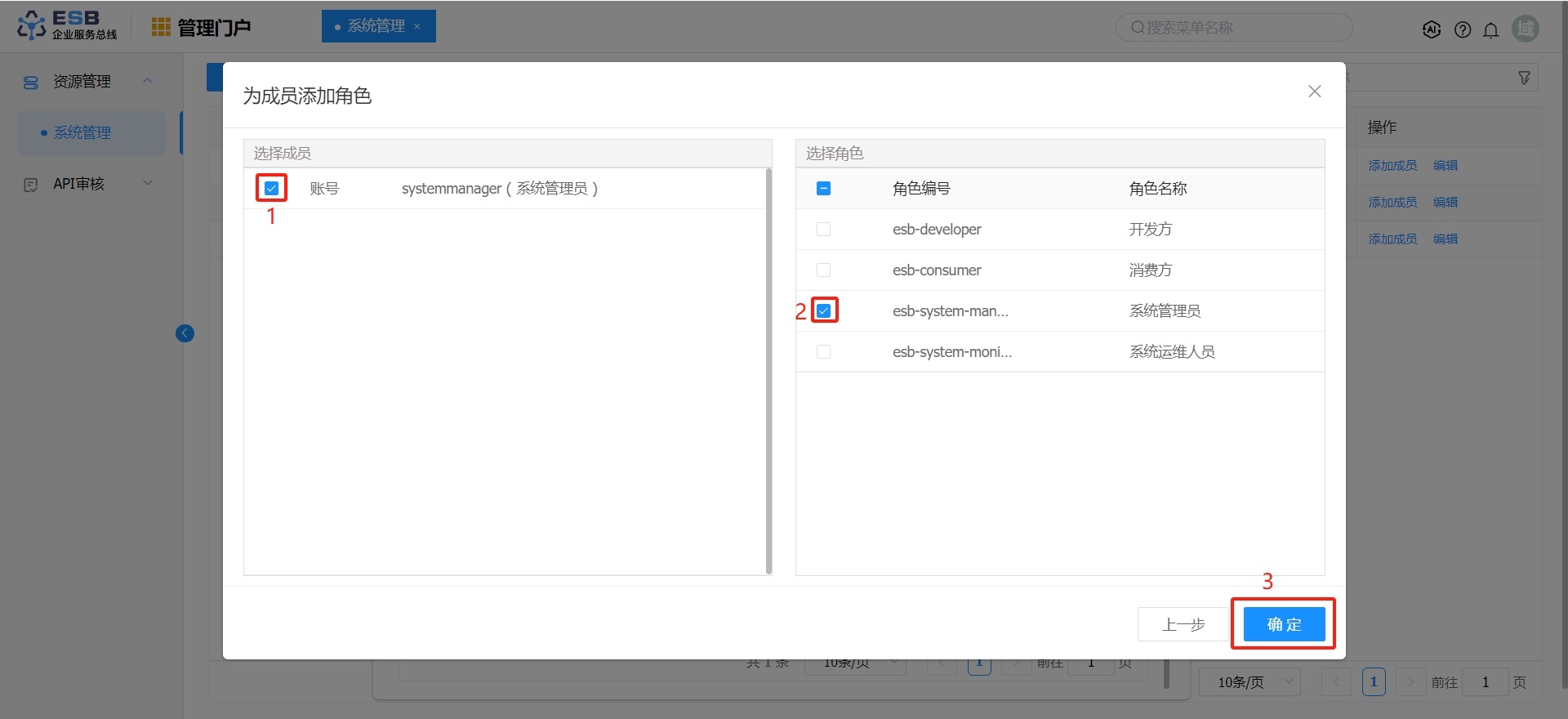This screenshot has height=719, width=1568.
Task: Click the user avatar icon
Action: click(1525, 29)
